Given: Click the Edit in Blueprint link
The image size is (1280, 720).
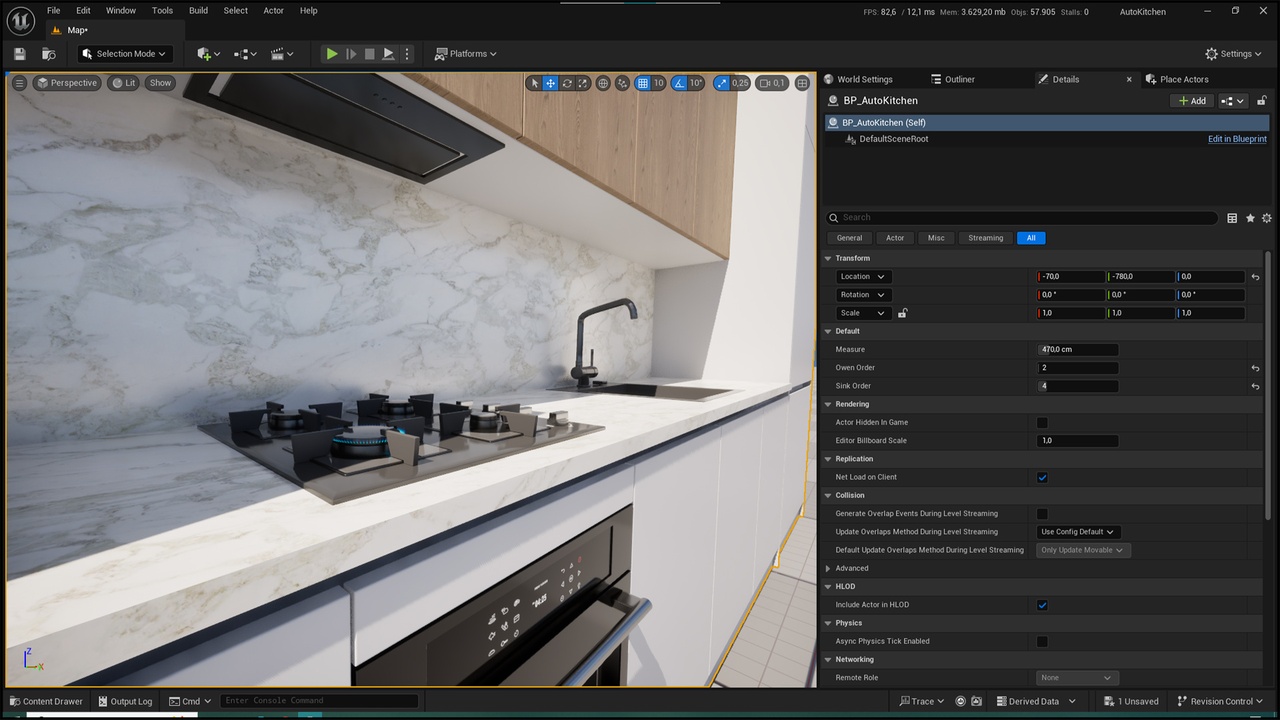Looking at the screenshot, I should pos(1237,139).
